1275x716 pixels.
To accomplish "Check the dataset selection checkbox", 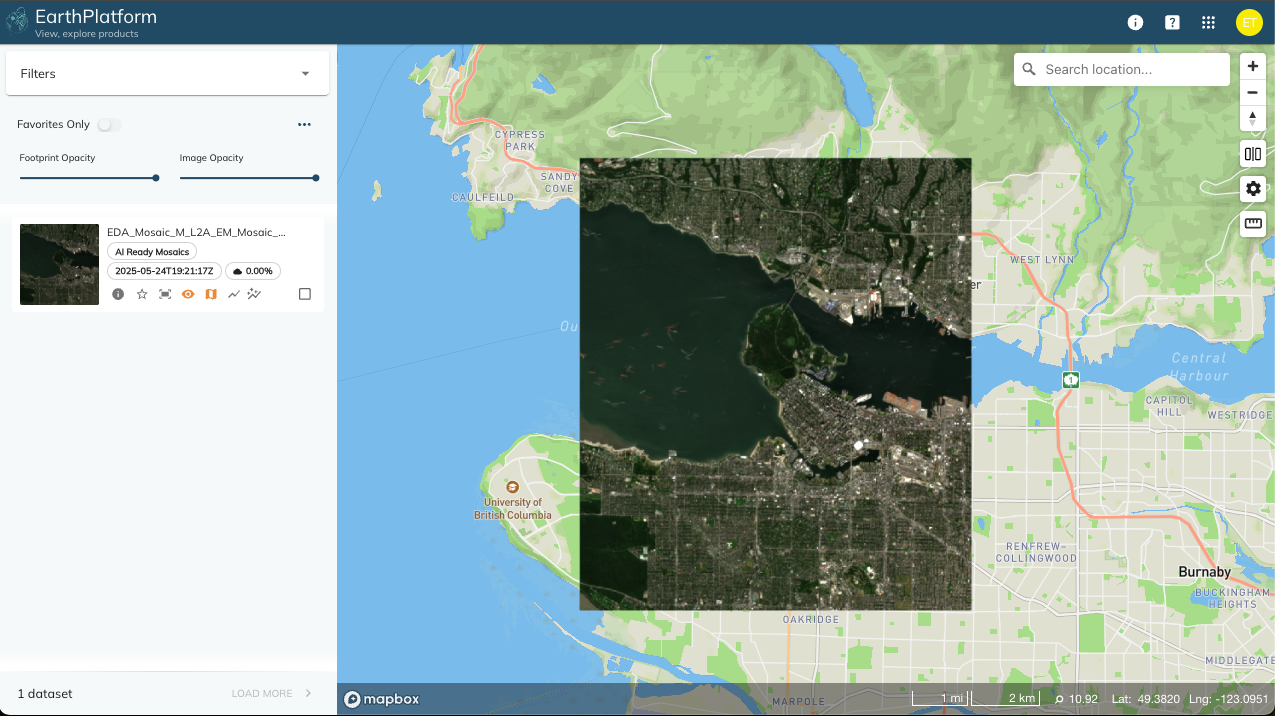I will point(305,294).
